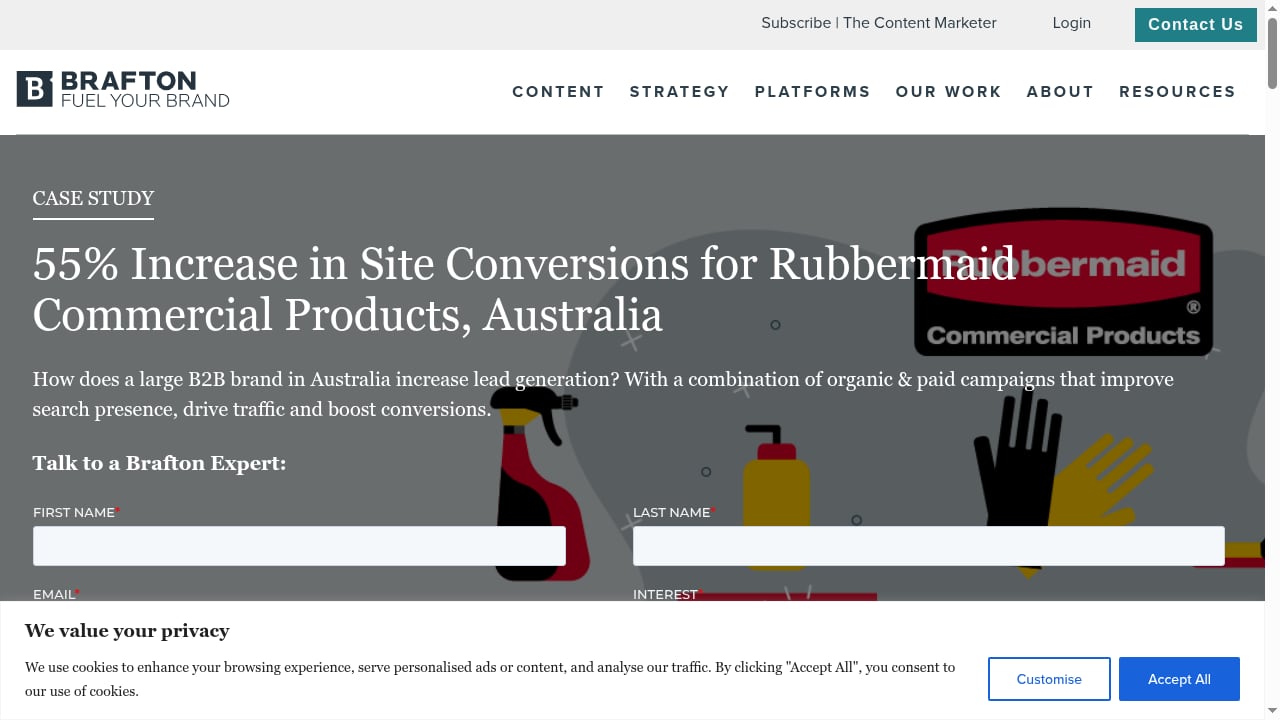Open the Content menu
This screenshot has height=720, width=1280.
[x=558, y=92]
